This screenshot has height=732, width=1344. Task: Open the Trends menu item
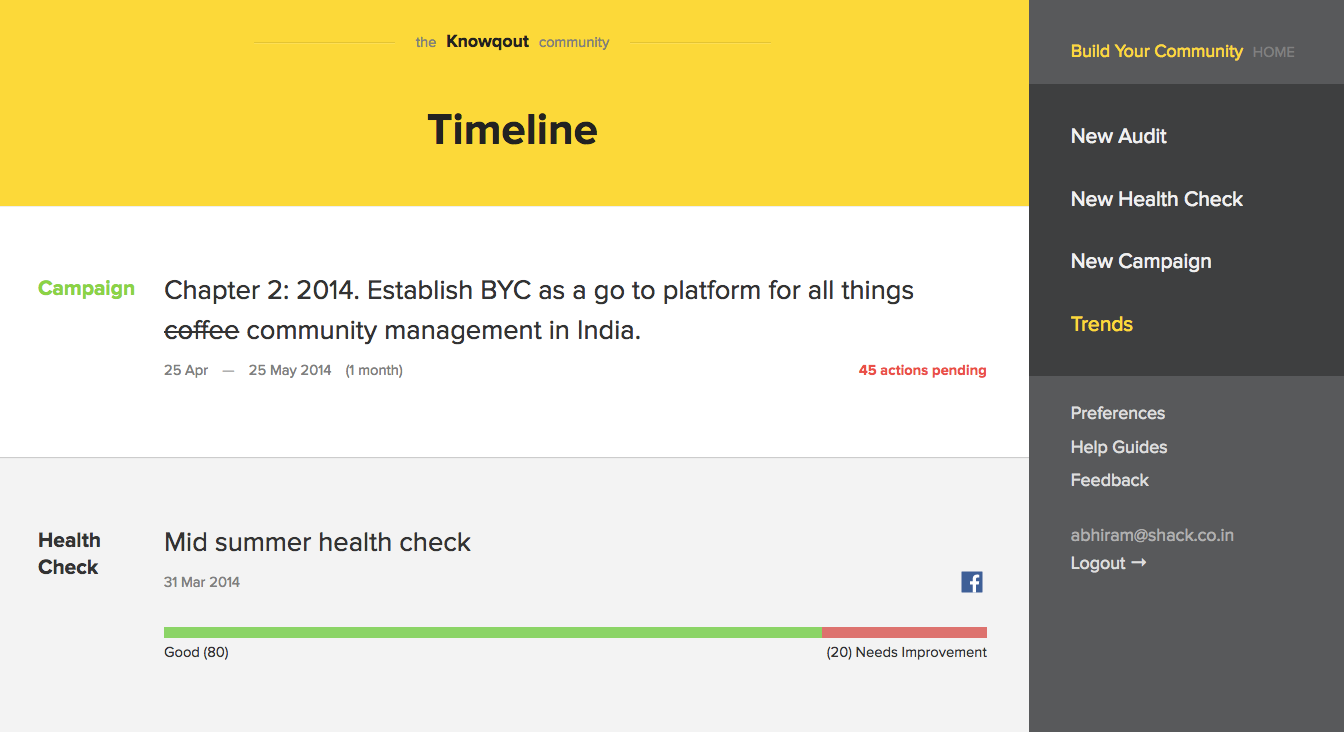tap(1101, 324)
